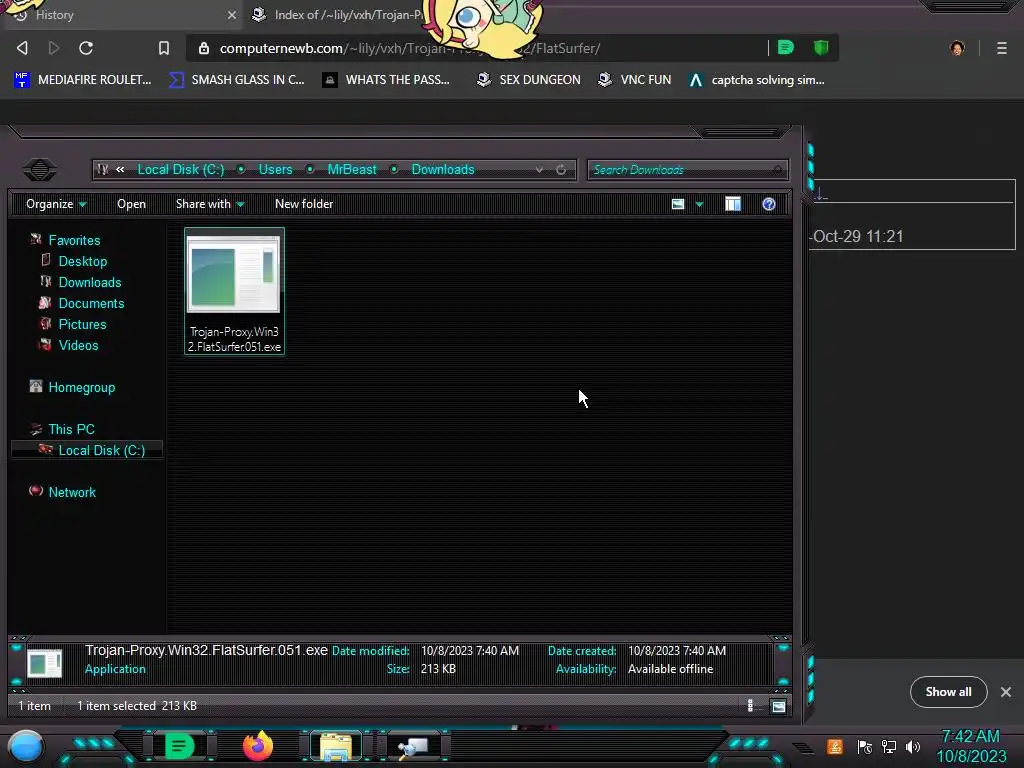Image resolution: width=1024 pixels, height=768 pixels.
Task: Open green chat app in taskbar
Action: click(179, 746)
